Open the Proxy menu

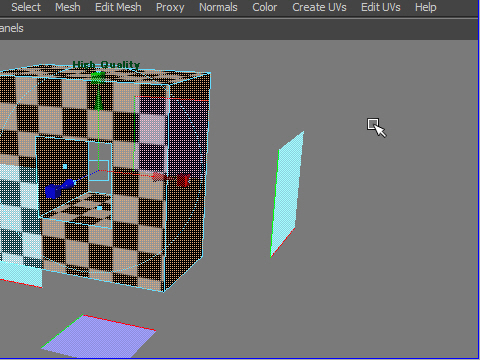click(x=170, y=7)
